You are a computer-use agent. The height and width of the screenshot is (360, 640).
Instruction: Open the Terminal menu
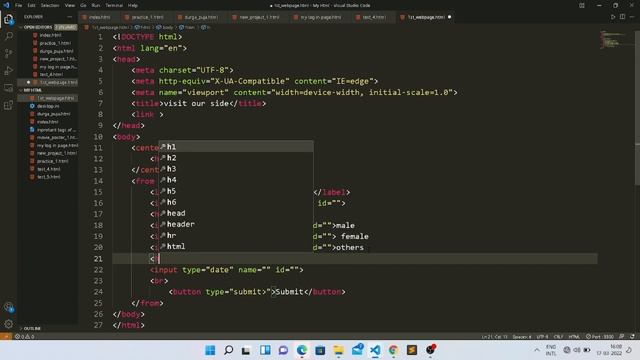point(114,5)
